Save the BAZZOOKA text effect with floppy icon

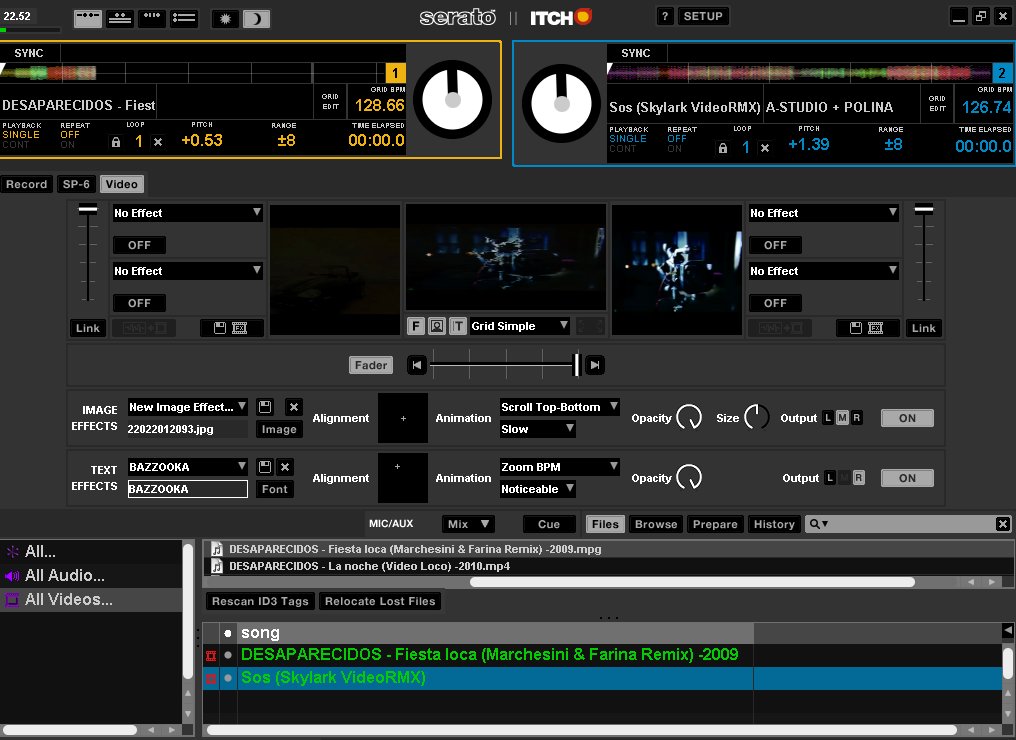pos(265,467)
